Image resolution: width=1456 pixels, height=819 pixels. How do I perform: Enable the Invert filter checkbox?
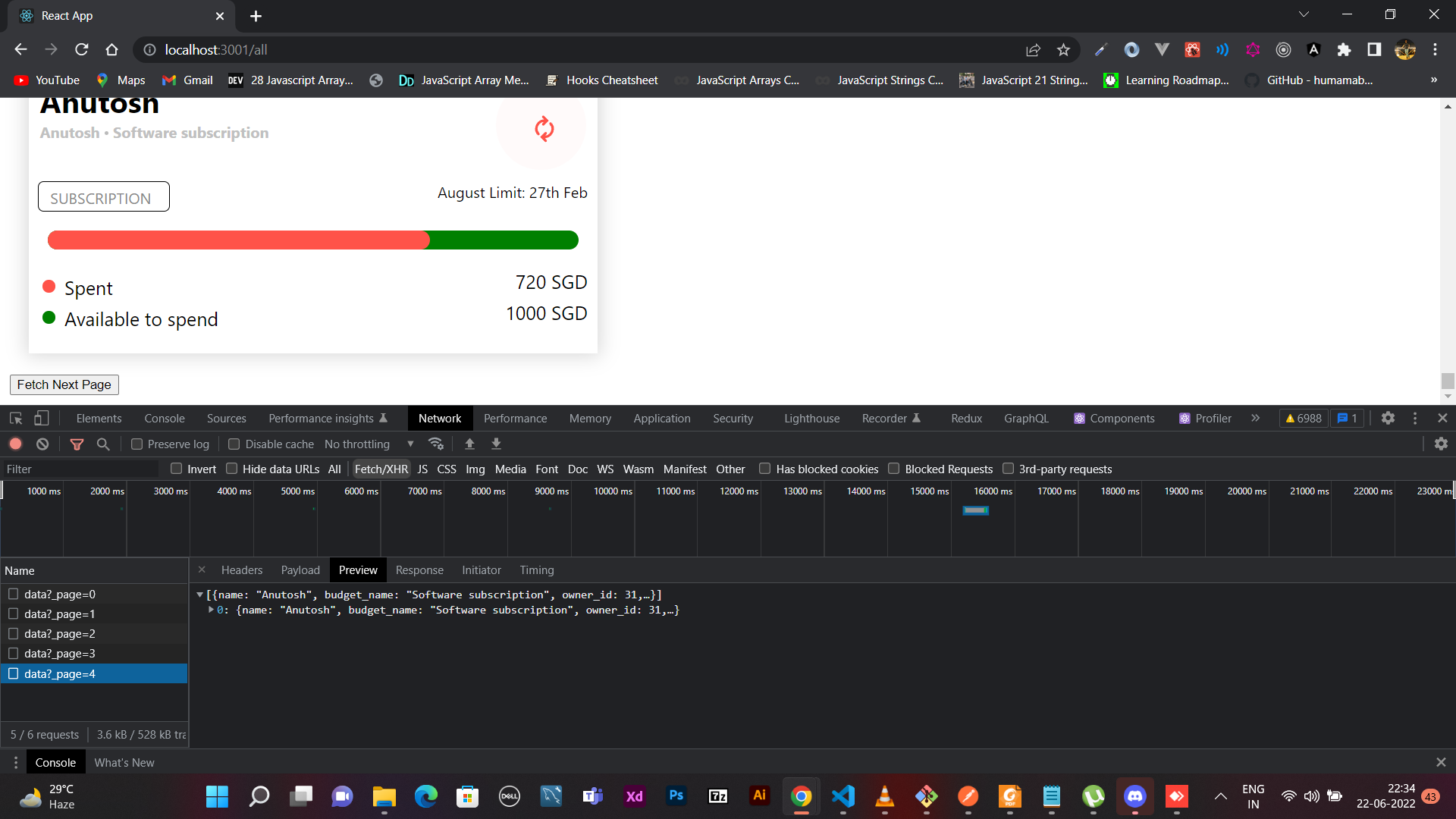click(x=175, y=469)
